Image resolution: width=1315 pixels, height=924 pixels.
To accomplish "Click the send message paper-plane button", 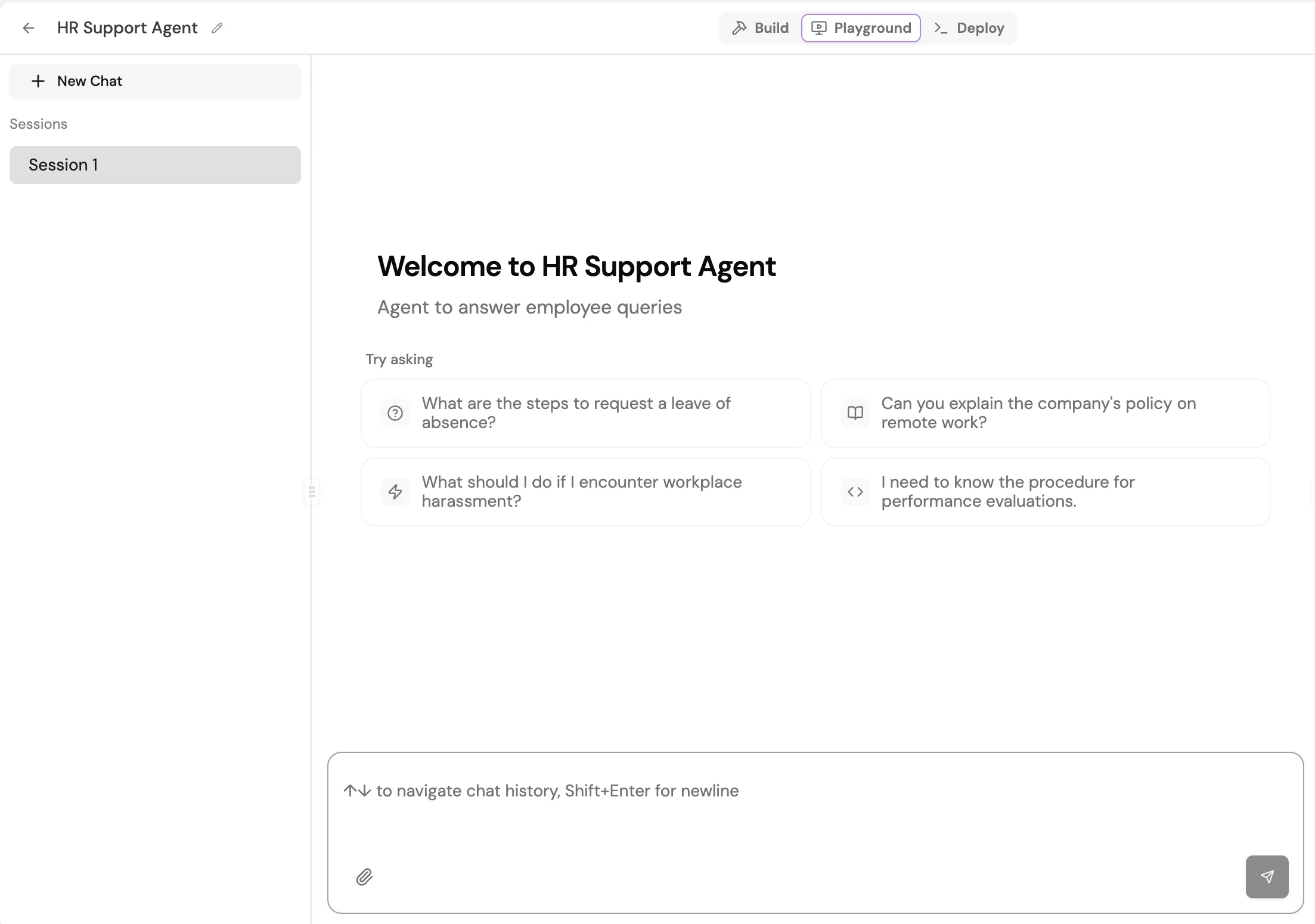I will (1267, 877).
